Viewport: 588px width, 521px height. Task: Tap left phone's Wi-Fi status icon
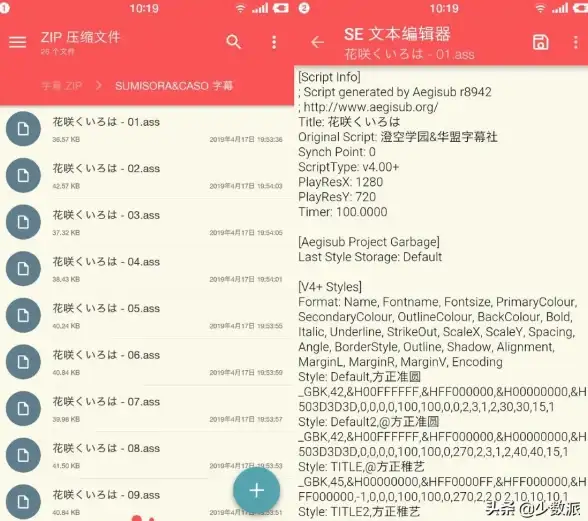click(x=240, y=8)
